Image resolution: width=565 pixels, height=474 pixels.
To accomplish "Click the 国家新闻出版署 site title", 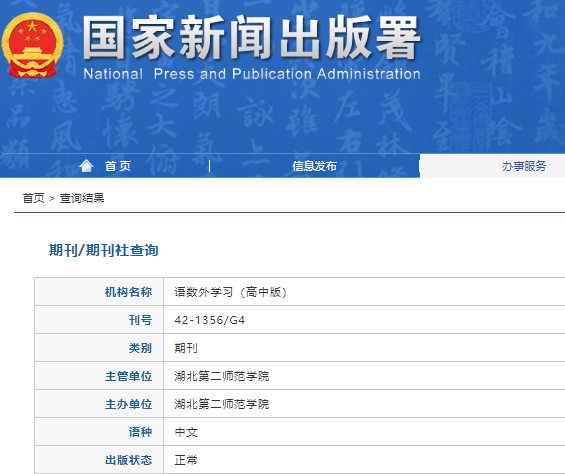I will 252,37.
